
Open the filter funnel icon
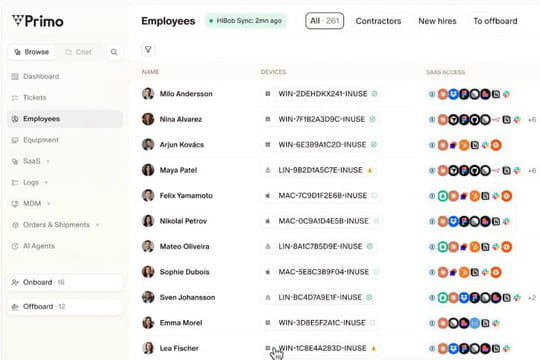click(x=148, y=50)
